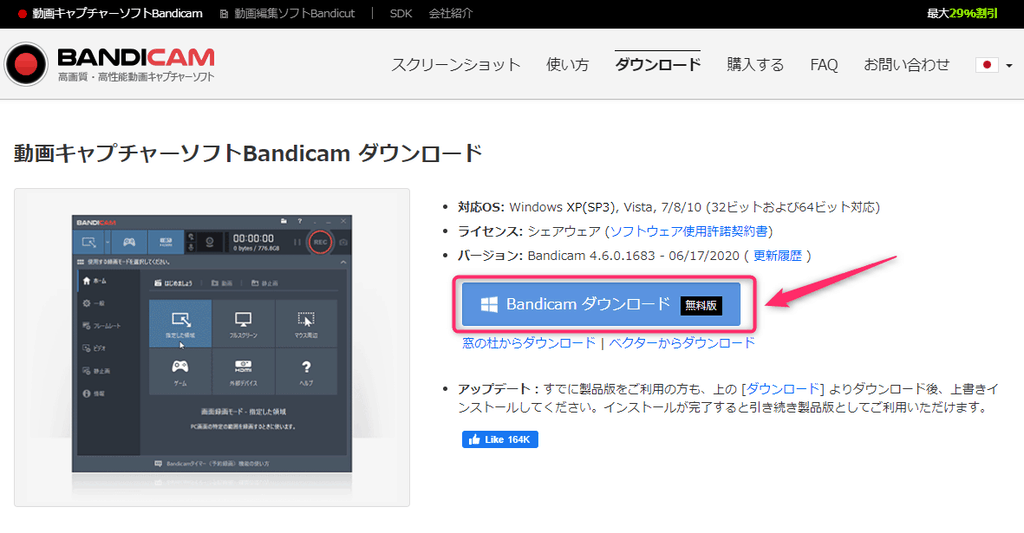
Task: Click the pause icon beside REC in preview
Action: [x=297, y=242]
